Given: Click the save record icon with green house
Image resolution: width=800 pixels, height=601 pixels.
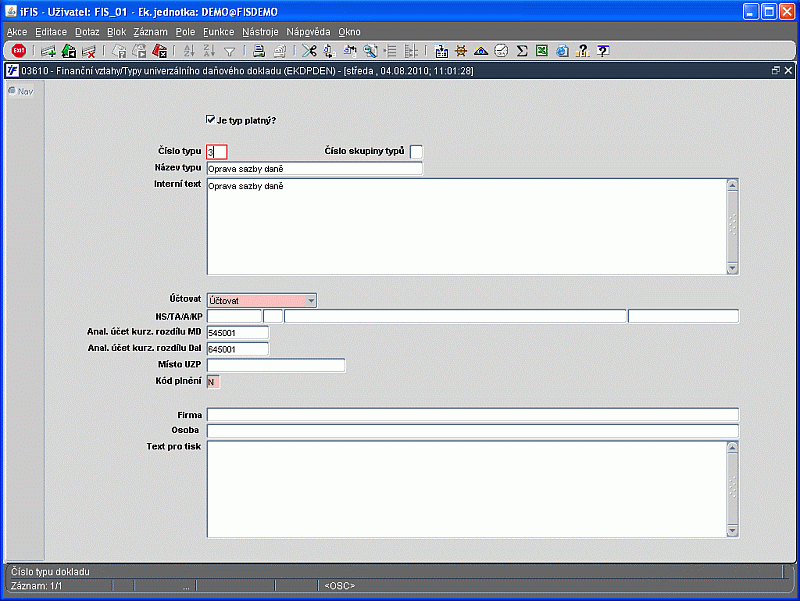Looking at the screenshot, I should coord(69,51).
